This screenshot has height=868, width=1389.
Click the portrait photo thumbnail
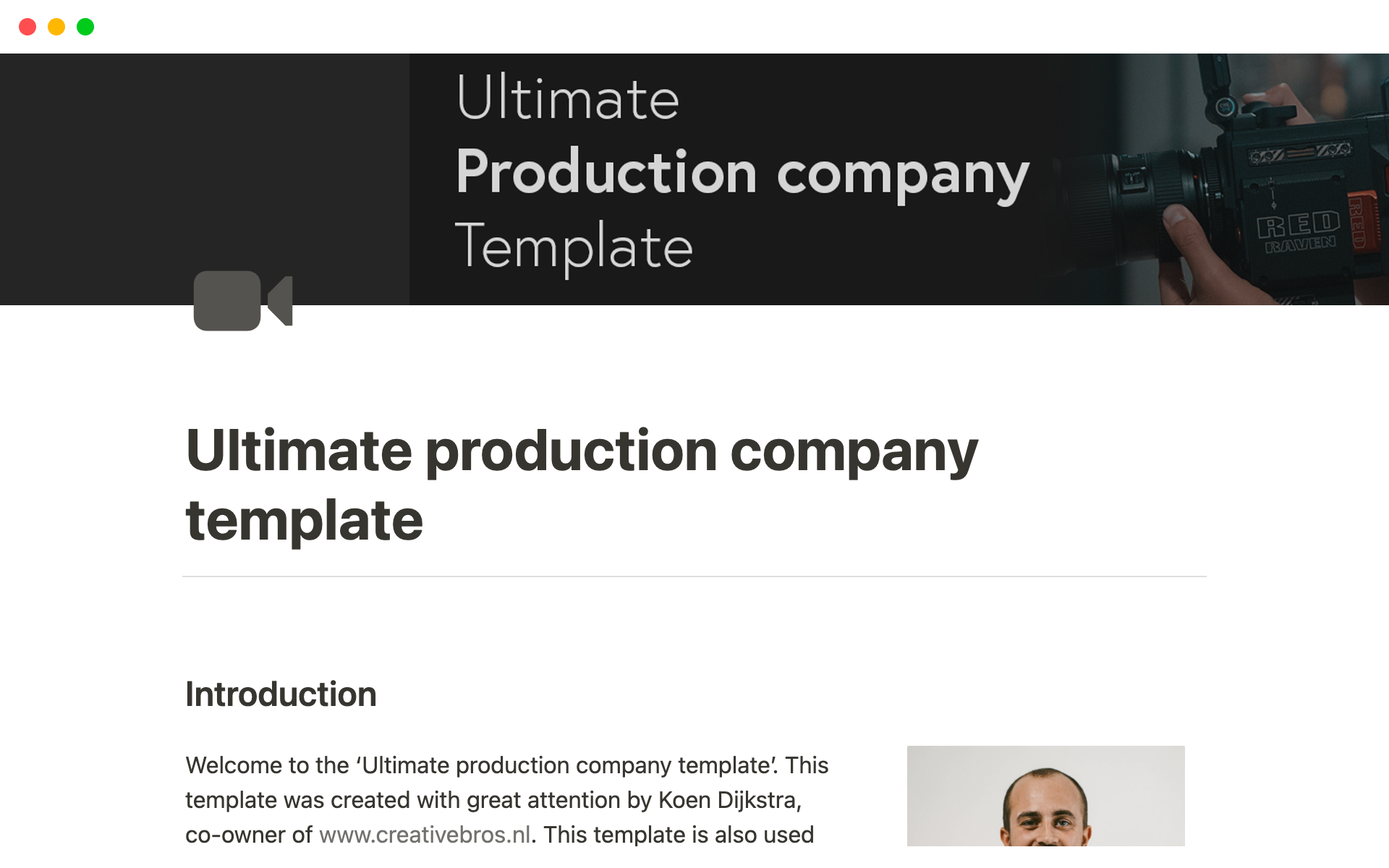[x=1045, y=796]
